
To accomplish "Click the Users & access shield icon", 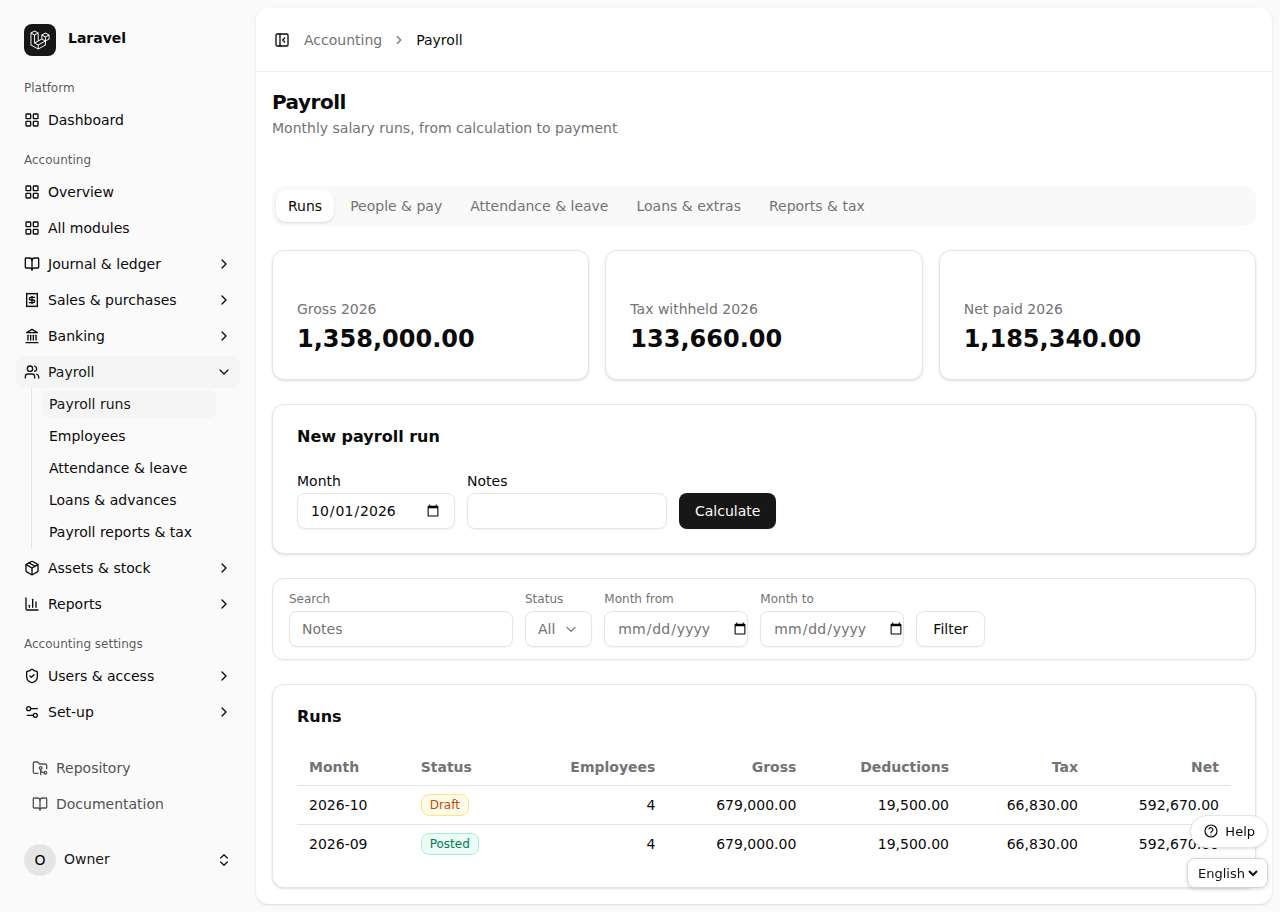I will (x=32, y=676).
